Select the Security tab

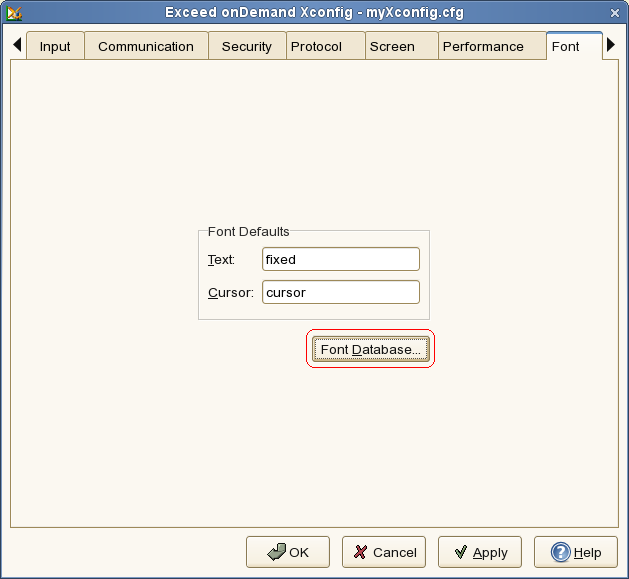tap(246, 47)
